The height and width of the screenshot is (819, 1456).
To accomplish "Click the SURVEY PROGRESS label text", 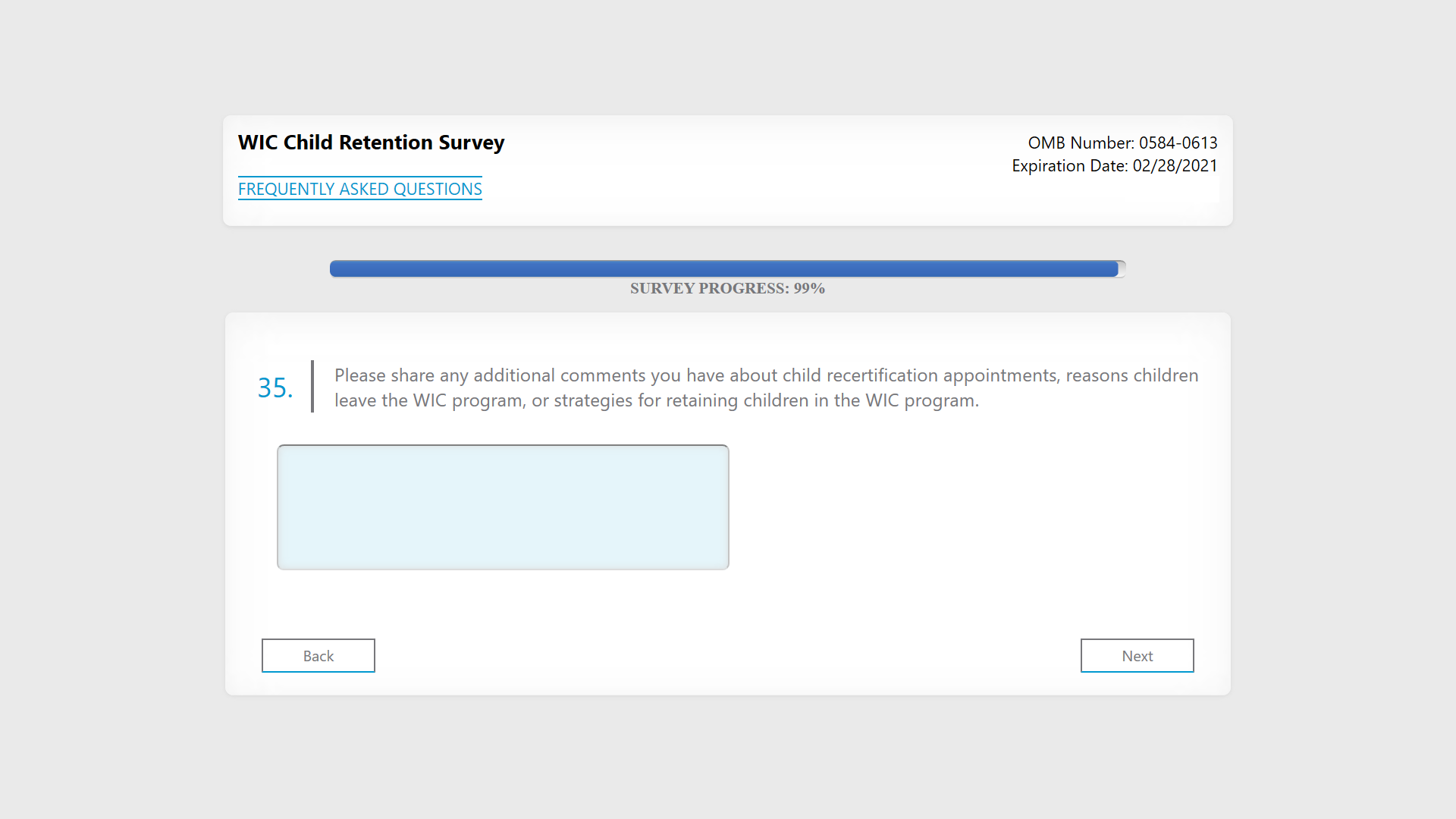I will coord(709,288).
